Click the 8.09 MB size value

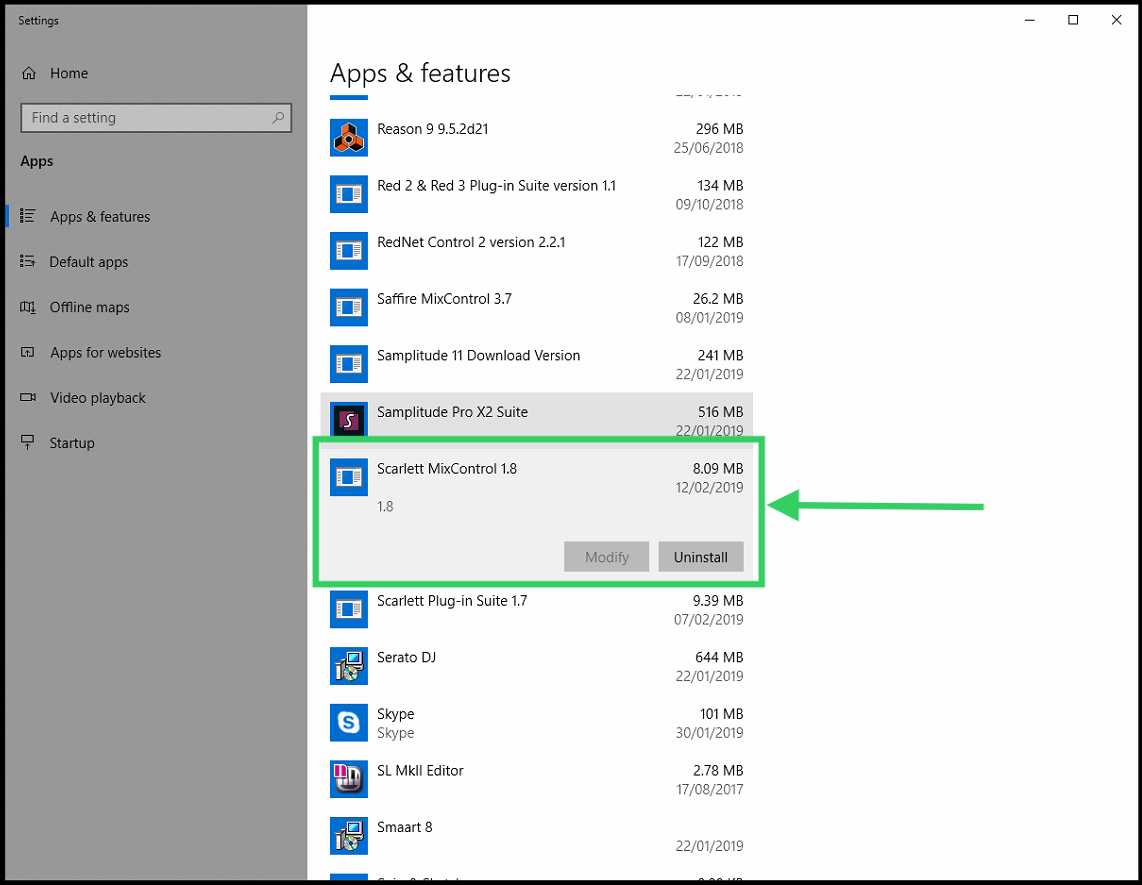717,468
